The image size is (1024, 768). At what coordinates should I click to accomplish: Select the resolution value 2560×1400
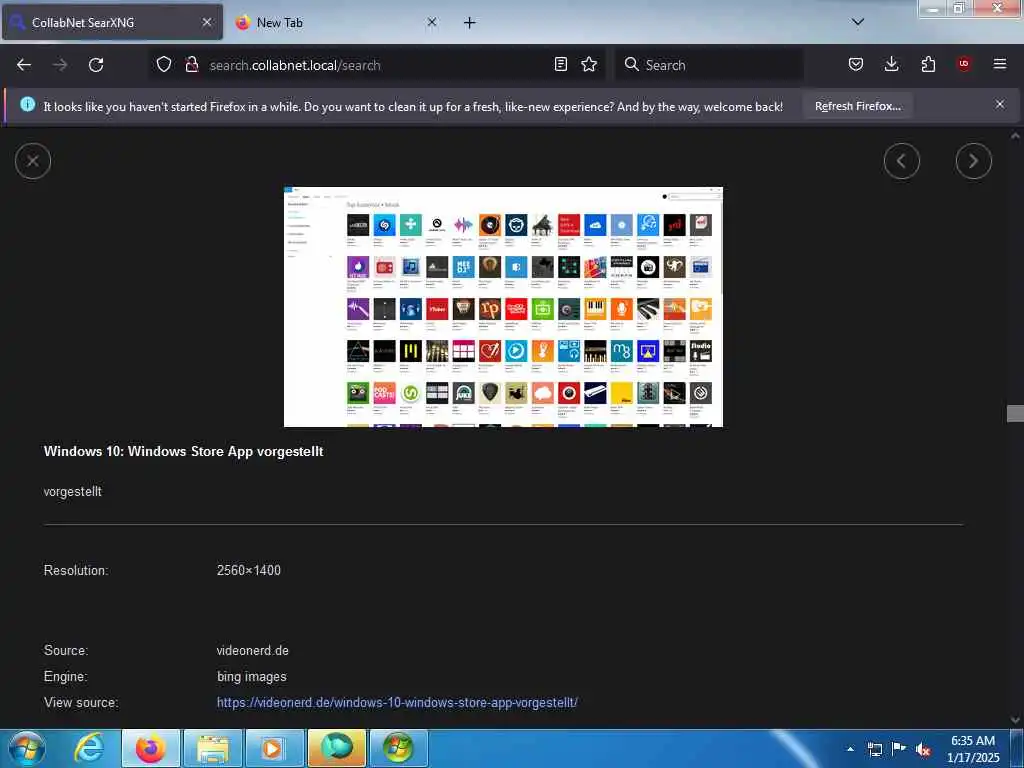click(249, 570)
